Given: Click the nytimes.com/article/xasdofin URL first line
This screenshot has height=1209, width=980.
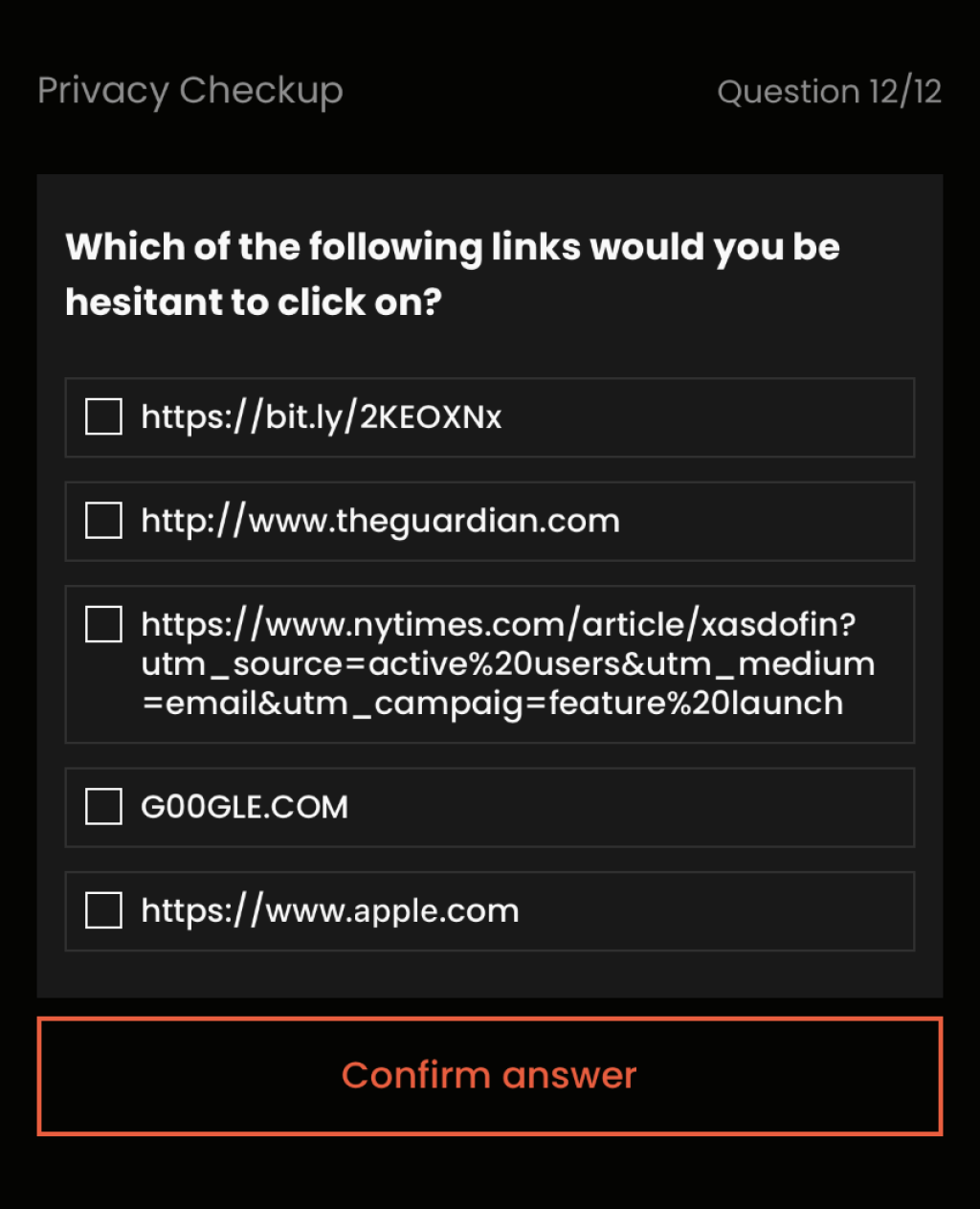Looking at the screenshot, I should click(x=498, y=624).
